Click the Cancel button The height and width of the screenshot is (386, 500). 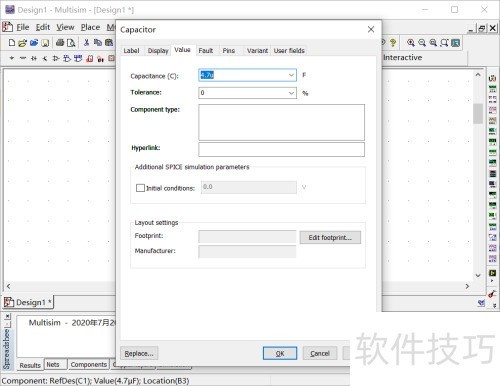pos(320,353)
